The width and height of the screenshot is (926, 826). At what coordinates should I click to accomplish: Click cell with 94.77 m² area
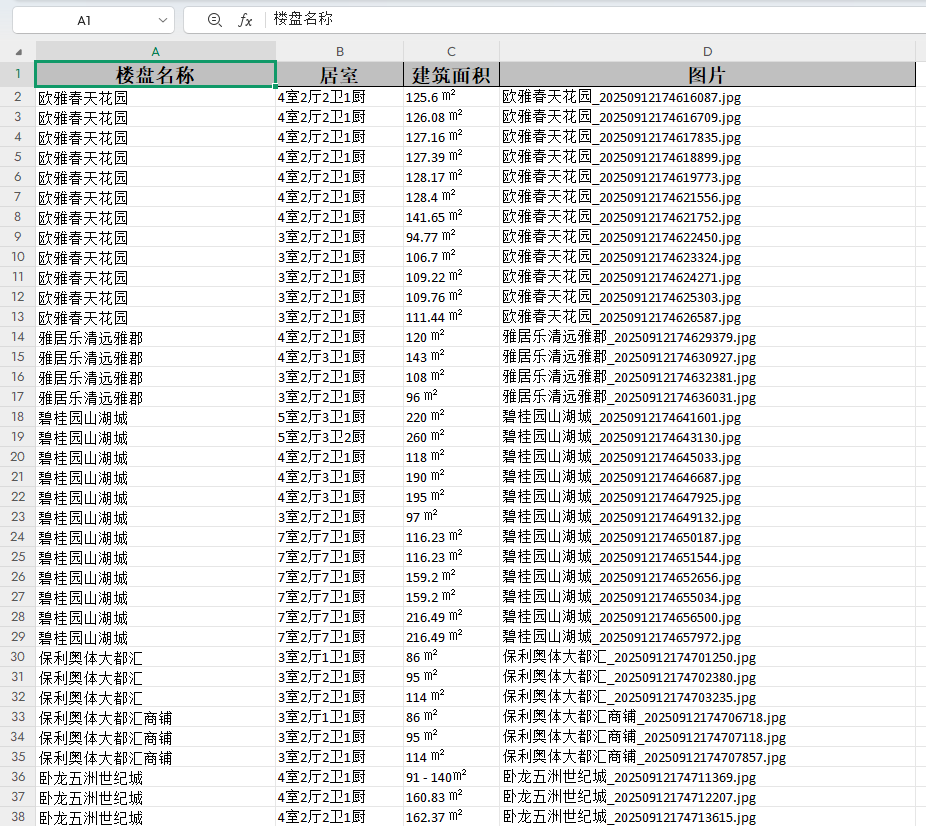click(x=451, y=237)
